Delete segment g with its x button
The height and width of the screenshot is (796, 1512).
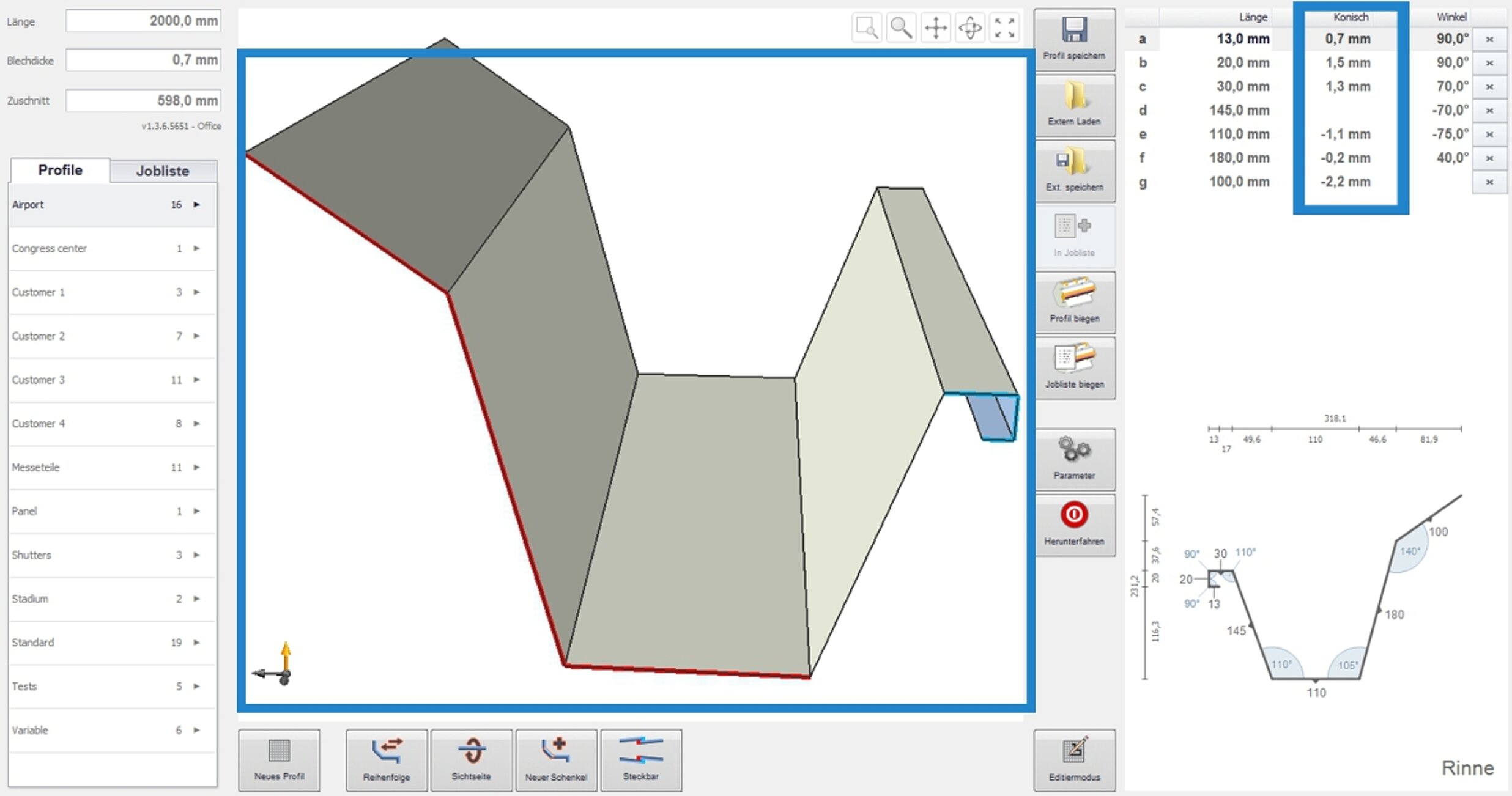pyautogui.click(x=1489, y=182)
